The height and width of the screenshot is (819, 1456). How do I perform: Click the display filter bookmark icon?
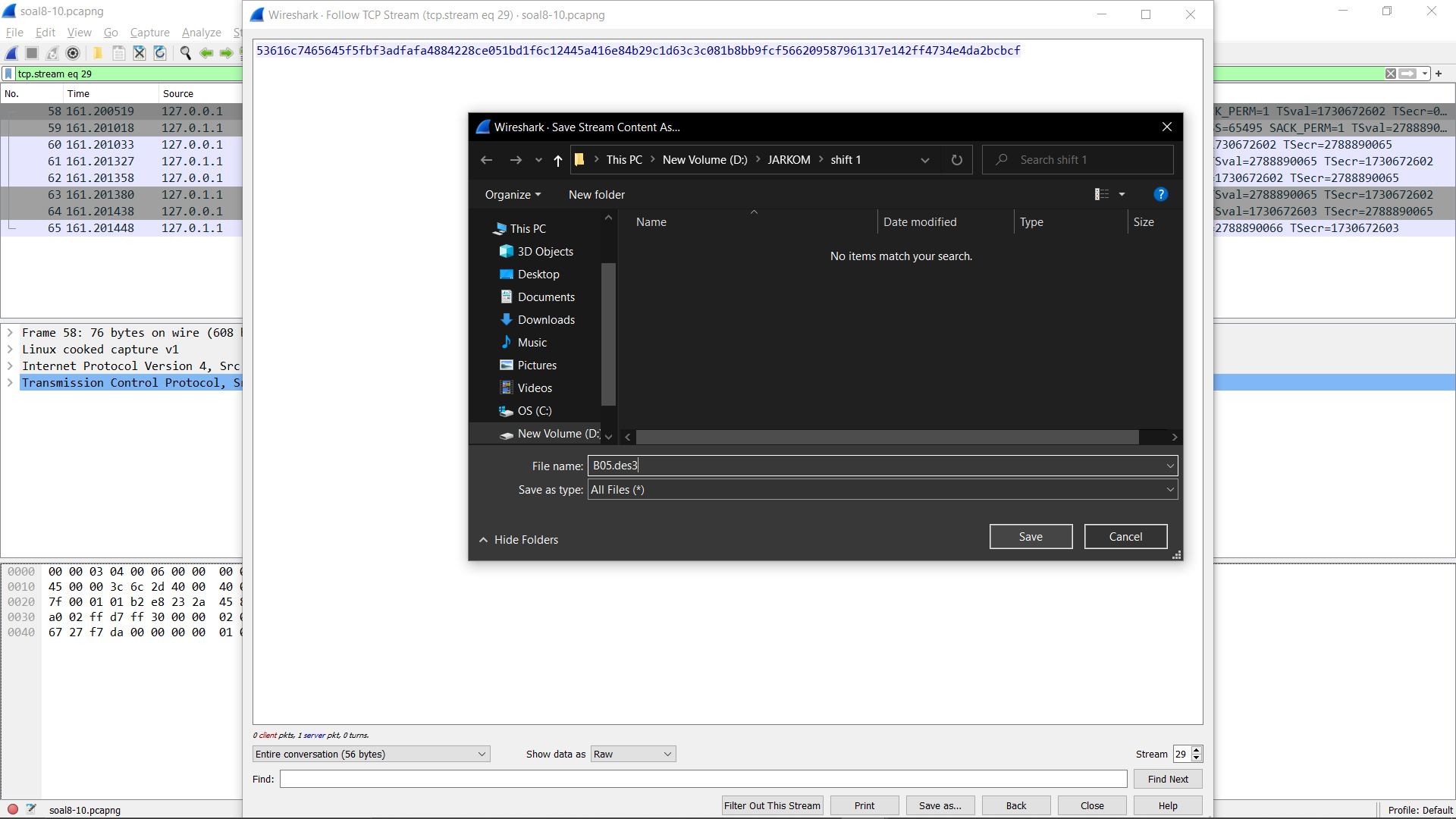(8, 74)
